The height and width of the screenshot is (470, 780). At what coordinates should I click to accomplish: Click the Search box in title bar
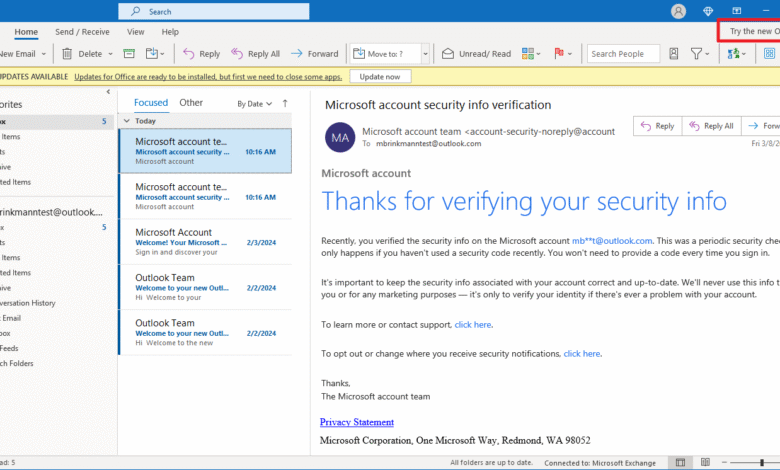(x=213, y=11)
